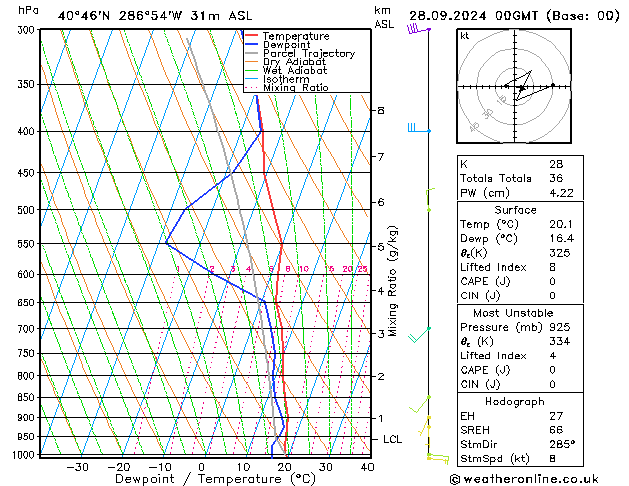Click the Totals Totals value 36
Image resolution: width=629 pixels, height=486 pixels.
tap(556, 178)
